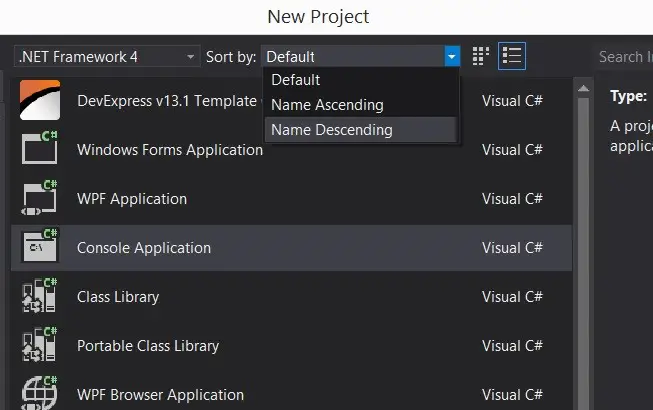Click Visual C# label beside Class Library
Image resolution: width=653 pixels, height=410 pixels.
click(512, 297)
